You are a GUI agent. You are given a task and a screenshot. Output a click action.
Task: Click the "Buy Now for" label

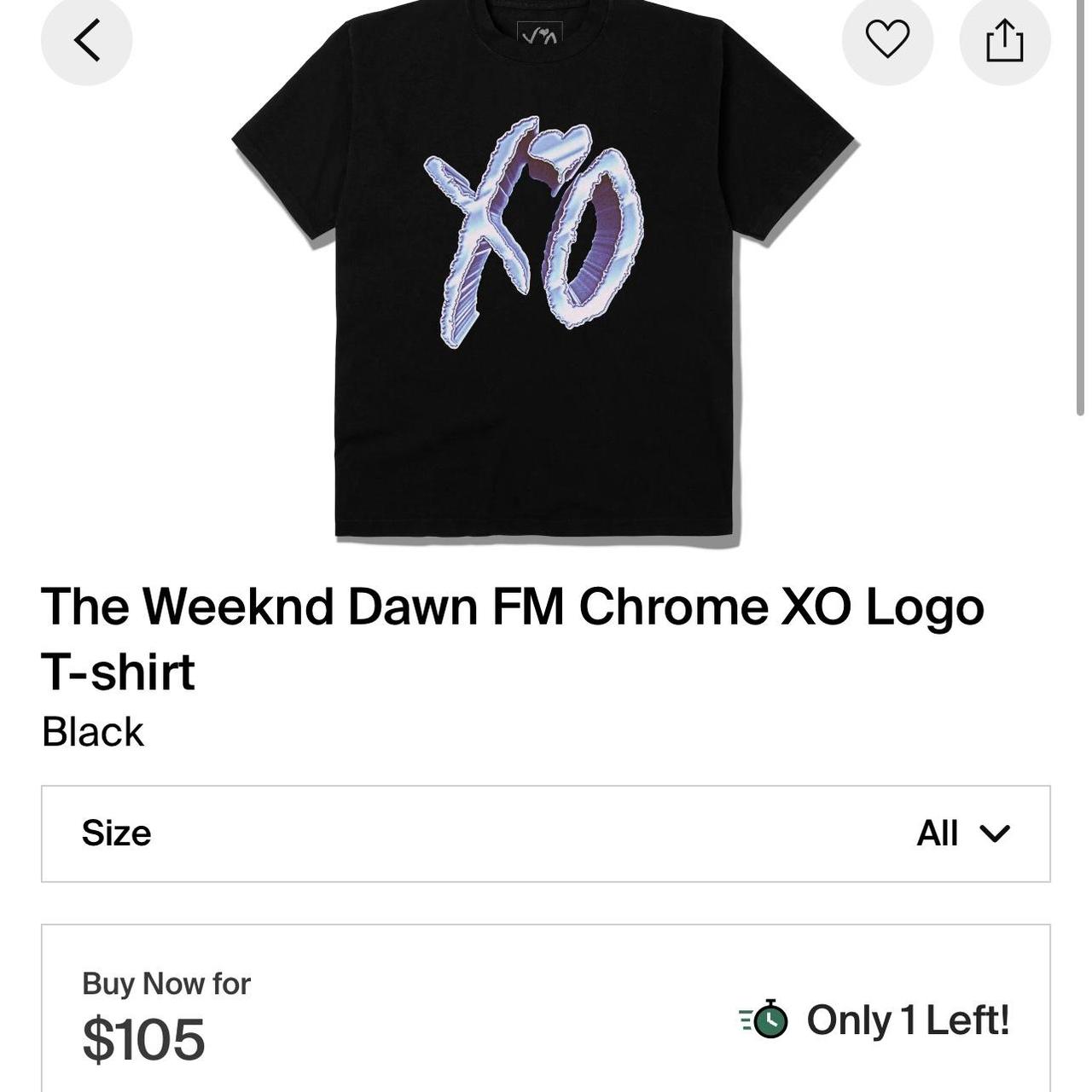(166, 984)
